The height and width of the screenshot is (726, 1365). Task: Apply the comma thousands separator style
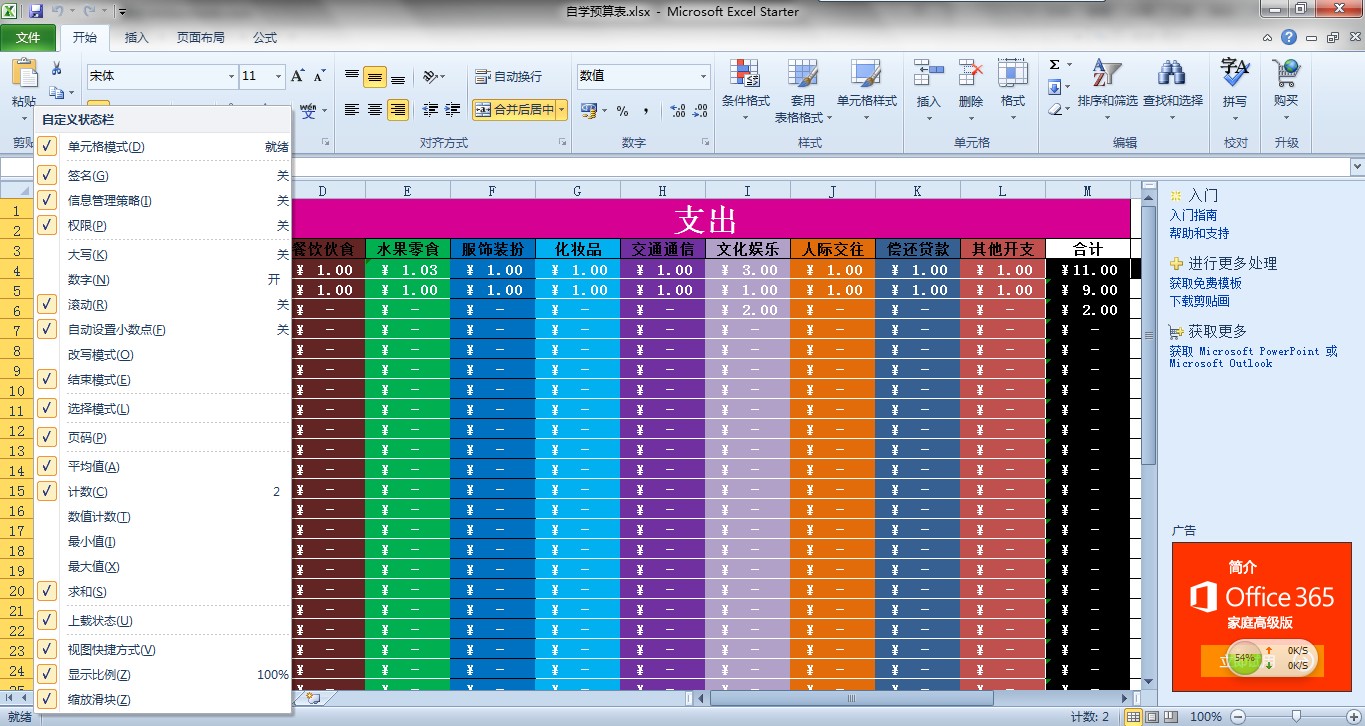click(646, 110)
